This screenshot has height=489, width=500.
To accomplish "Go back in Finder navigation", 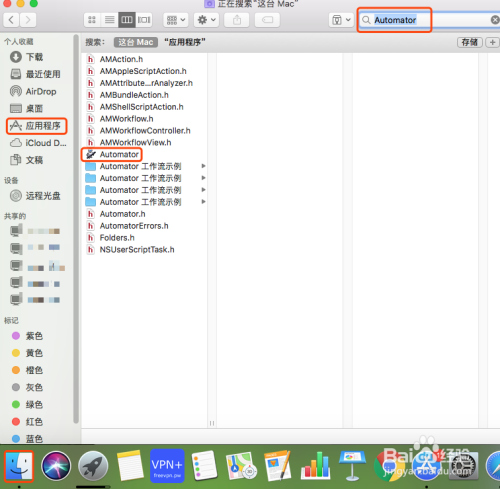I will (11, 20).
